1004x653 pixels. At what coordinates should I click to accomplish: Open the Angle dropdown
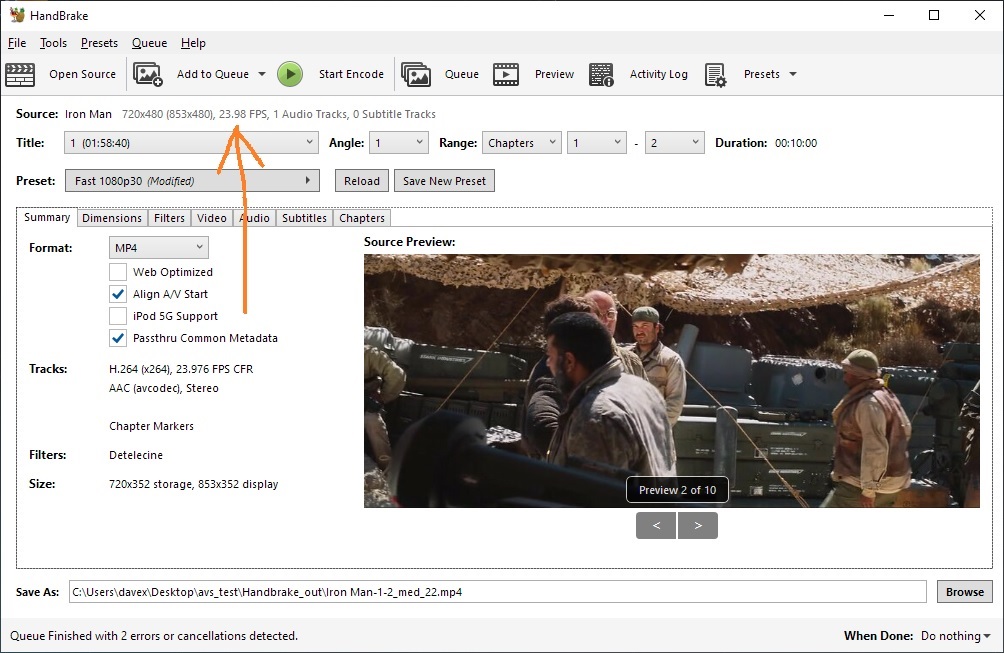click(x=399, y=143)
